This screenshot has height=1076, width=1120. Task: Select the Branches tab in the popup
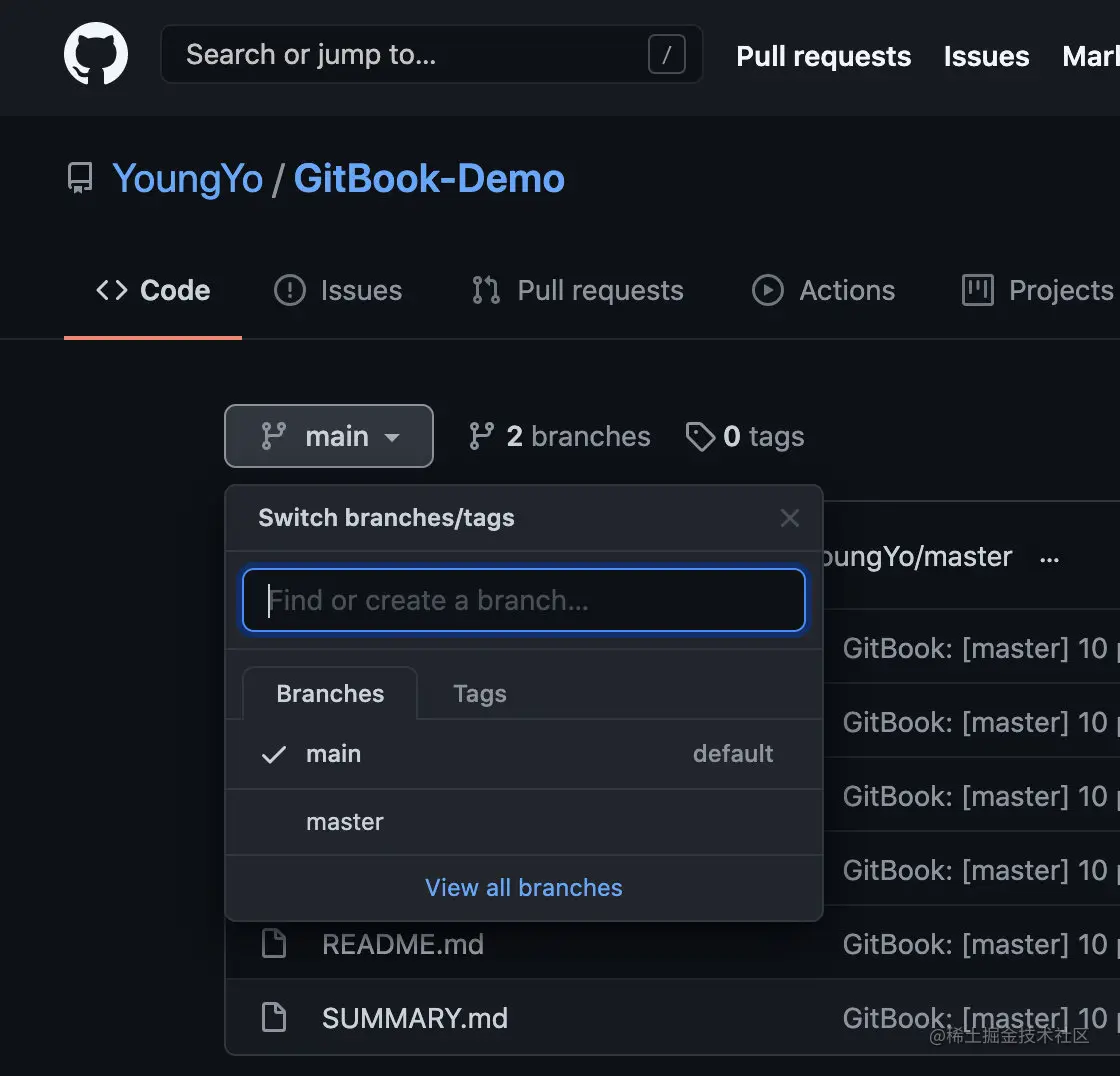pyautogui.click(x=330, y=693)
